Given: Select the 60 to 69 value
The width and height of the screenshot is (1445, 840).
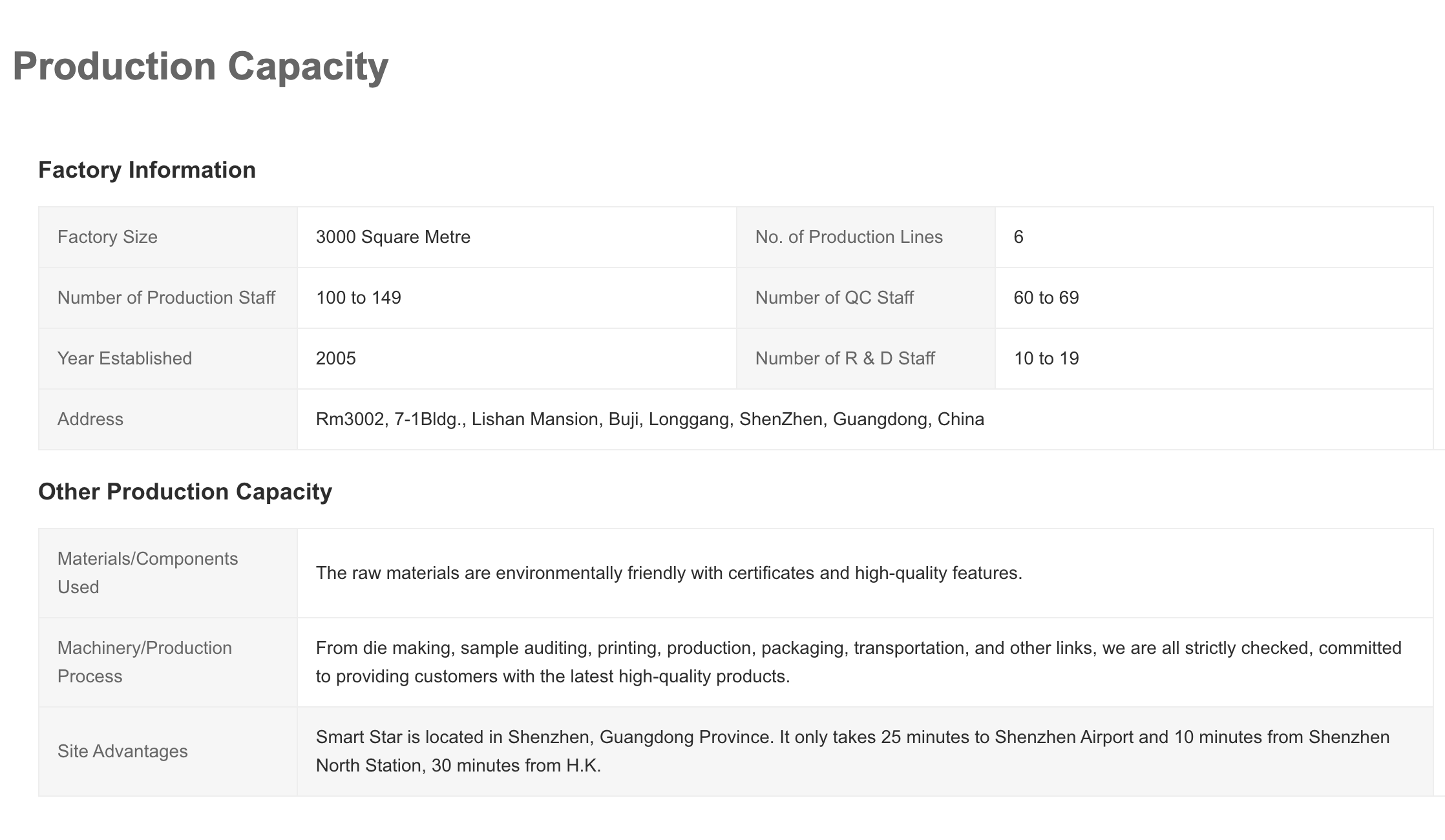Looking at the screenshot, I should click(1046, 298).
